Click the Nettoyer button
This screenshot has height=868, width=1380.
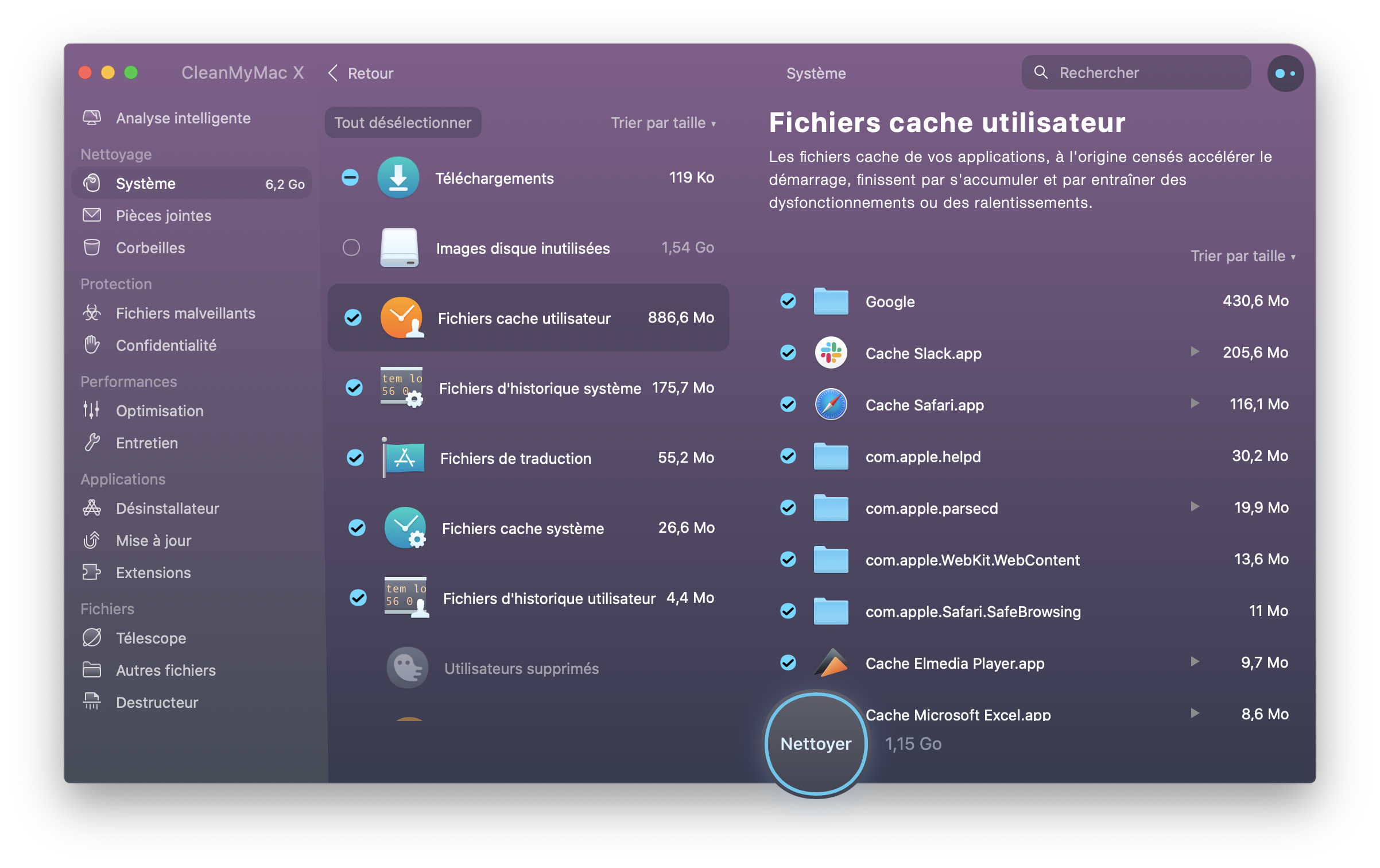(816, 744)
